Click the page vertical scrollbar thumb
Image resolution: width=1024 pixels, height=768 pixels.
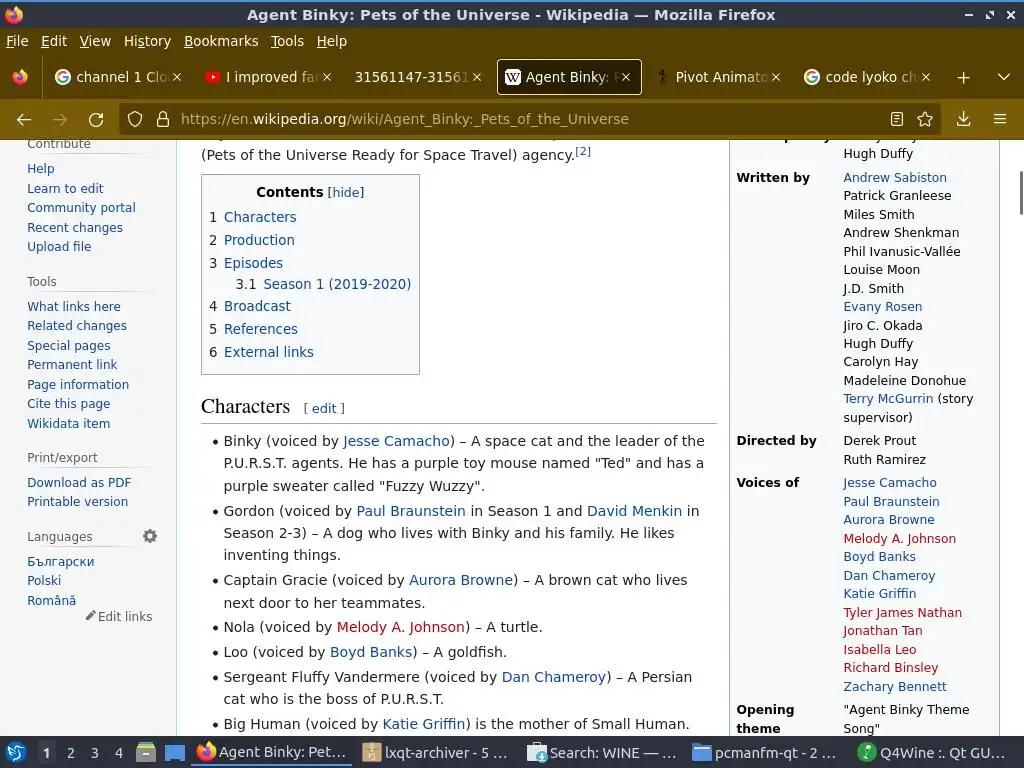pyautogui.click(x=1021, y=192)
